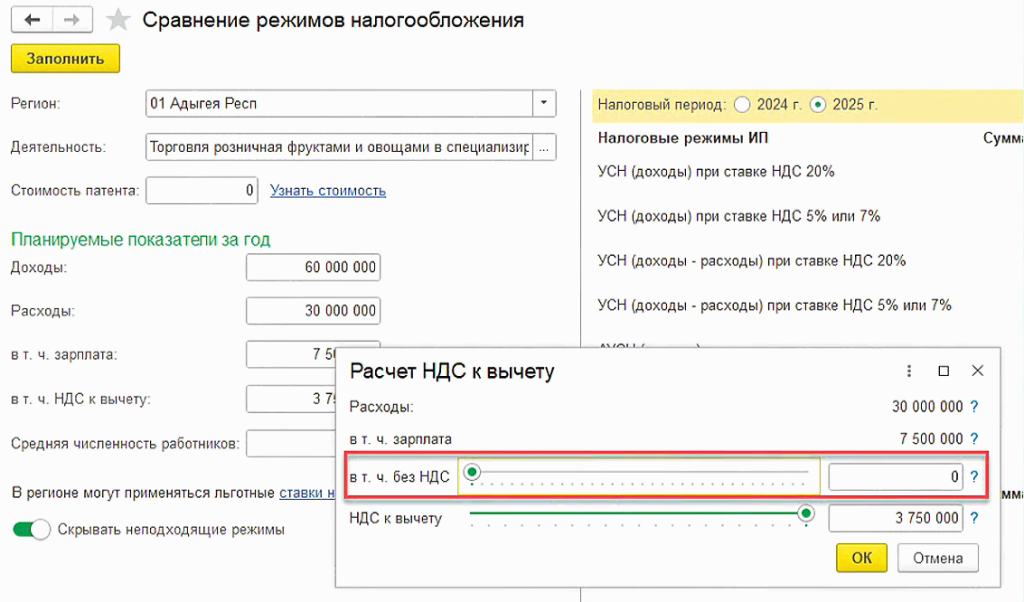
Task: Select the 2025 г. tax period
Action: (x=818, y=104)
